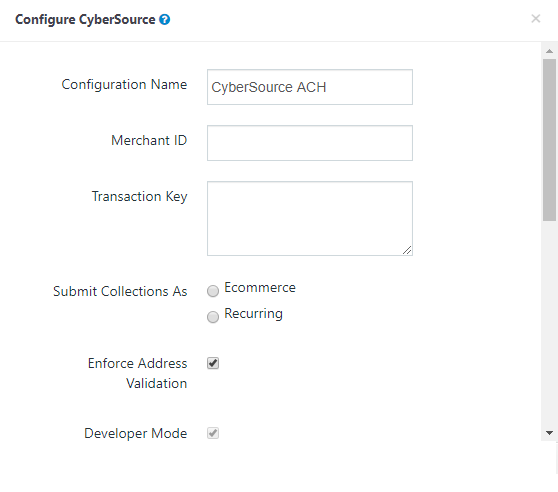Click the Configuration Name text field

point(310,87)
